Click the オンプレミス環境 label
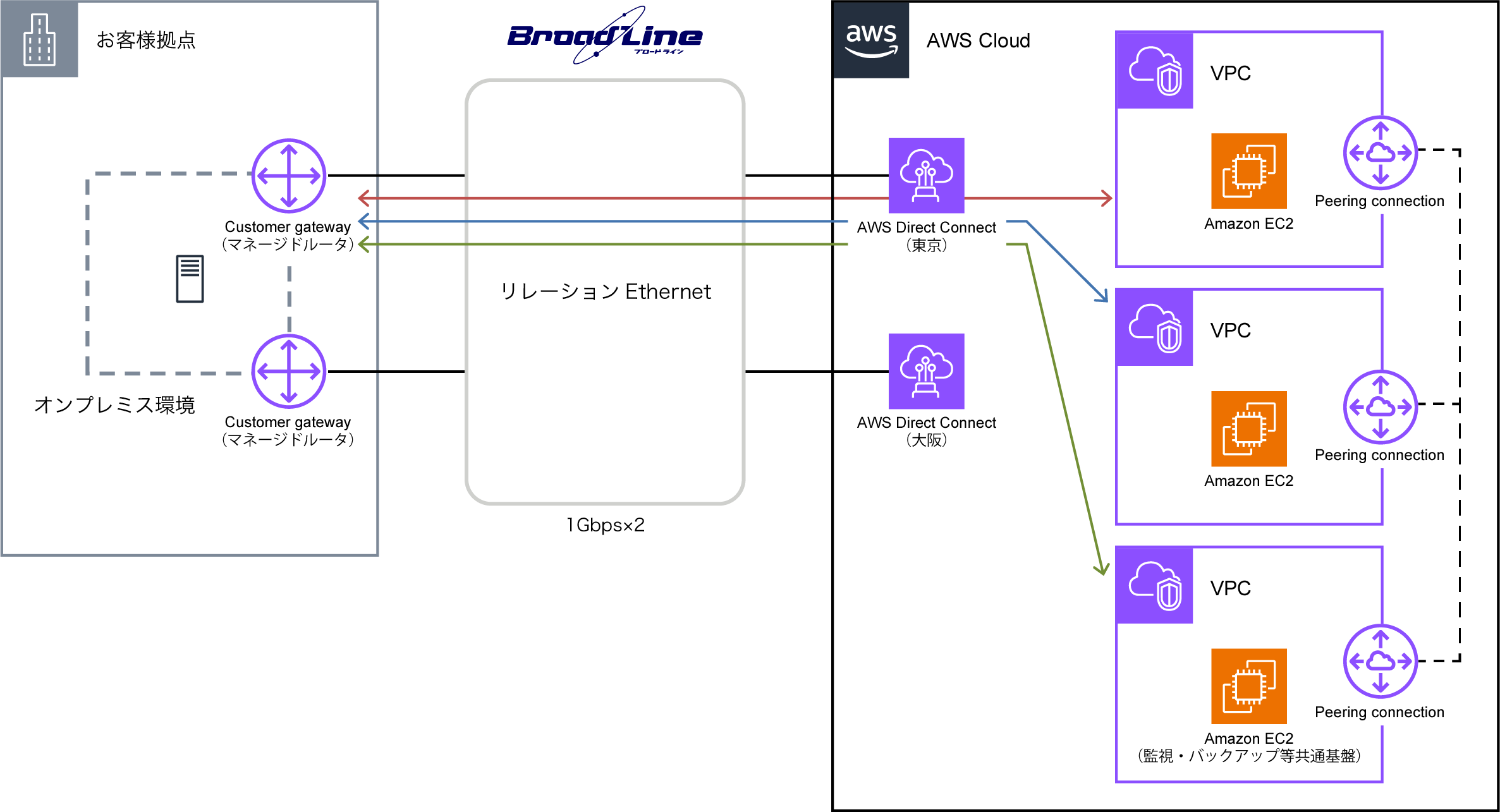 pos(114,405)
